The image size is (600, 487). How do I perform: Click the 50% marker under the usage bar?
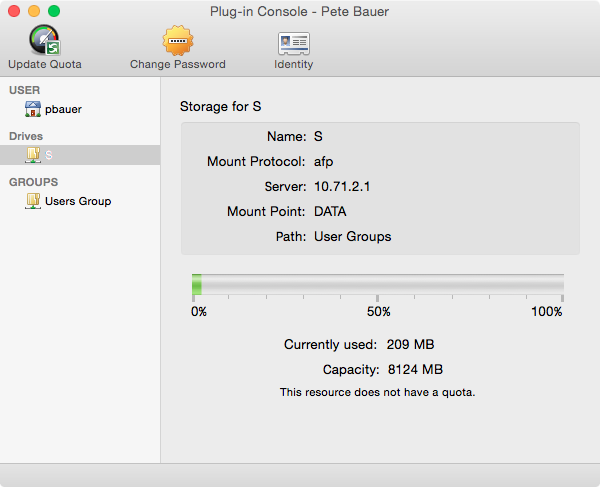(377, 311)
